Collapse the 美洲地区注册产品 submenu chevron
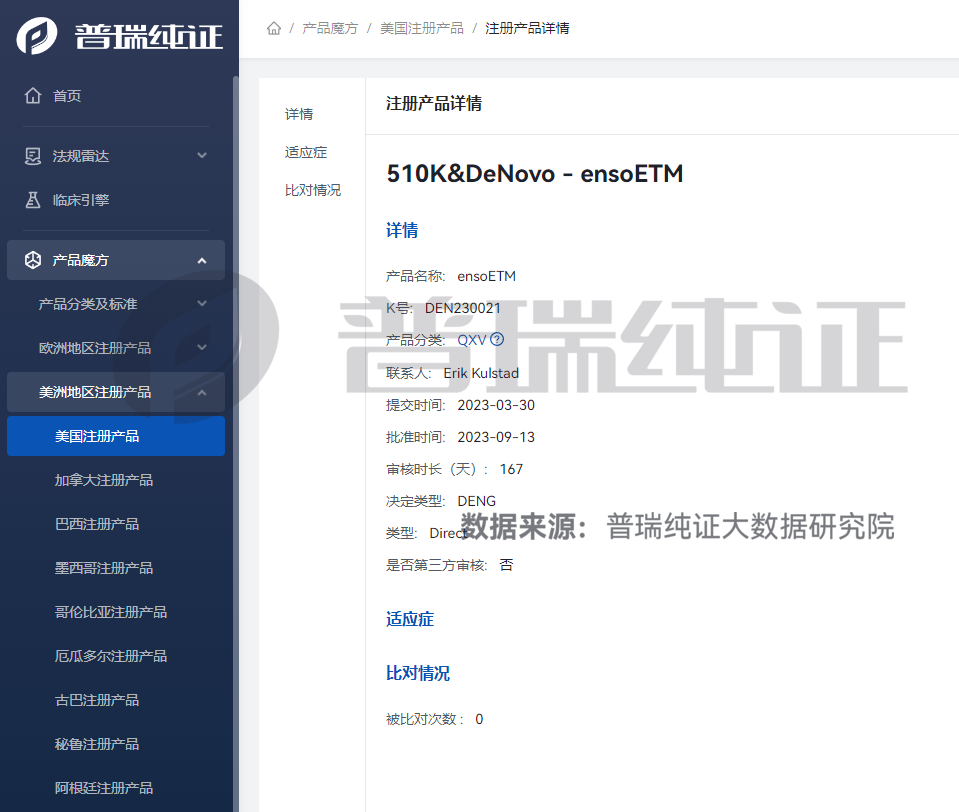 pos(202,393)
